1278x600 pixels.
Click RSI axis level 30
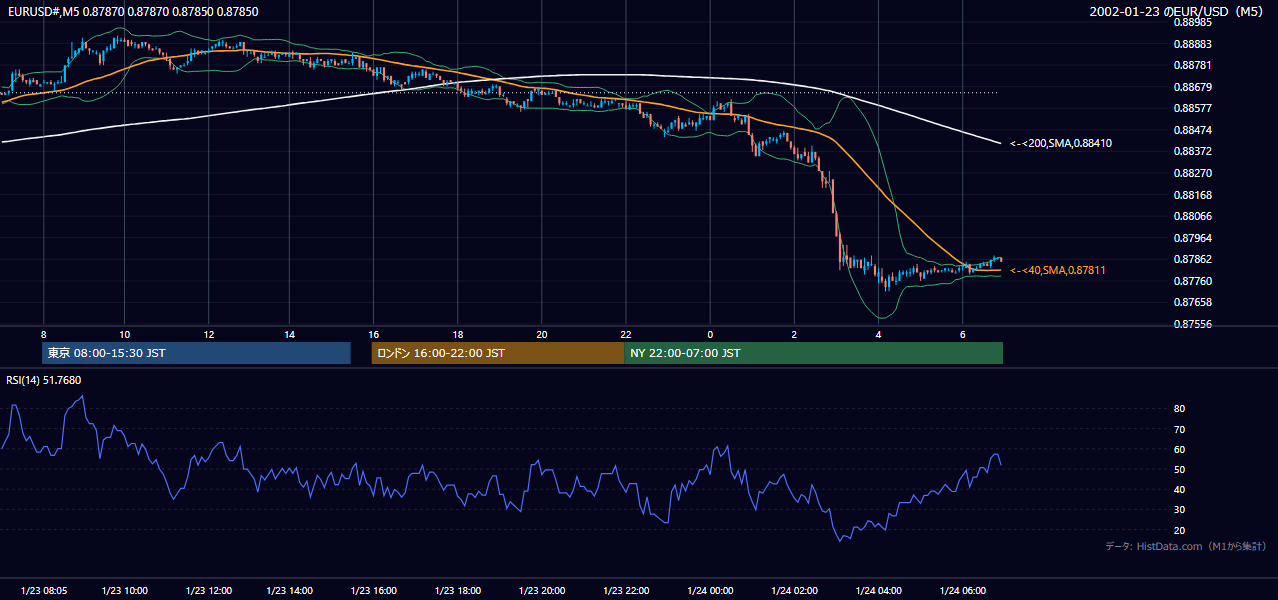[1180, 510]
